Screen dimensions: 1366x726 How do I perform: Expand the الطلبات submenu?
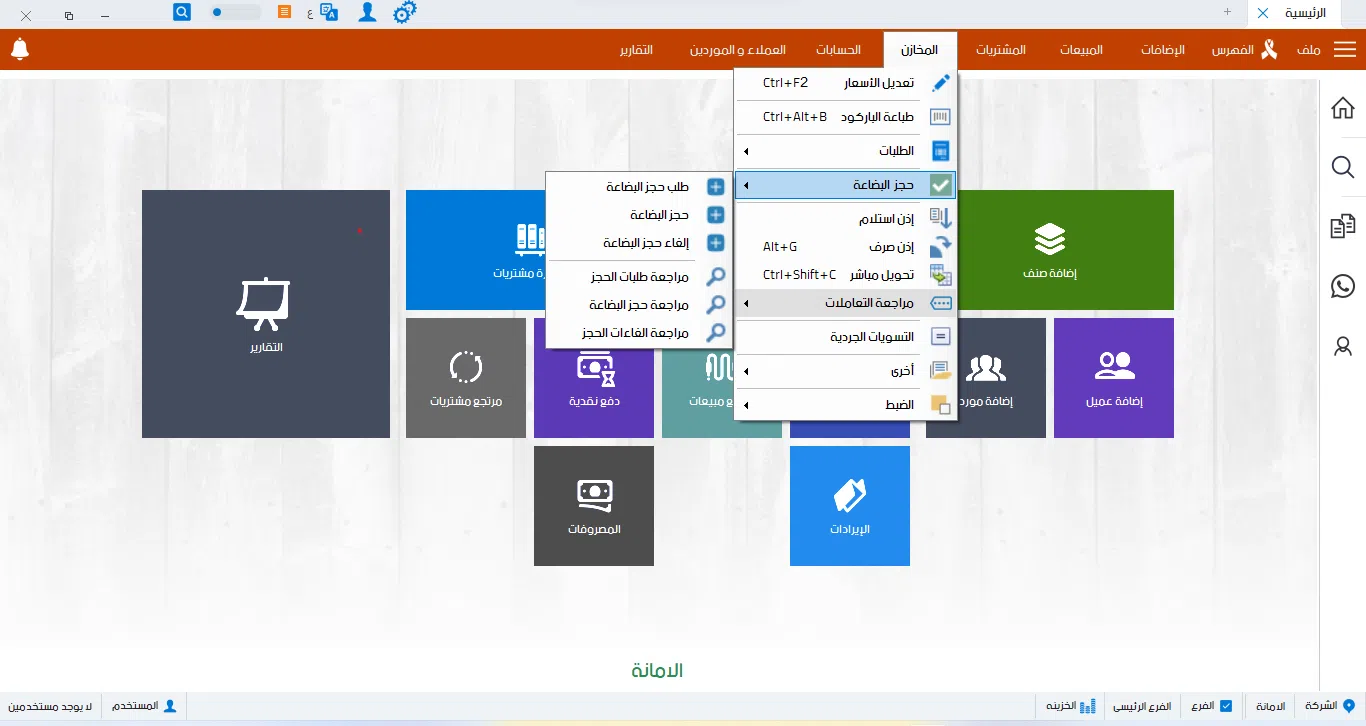pos(846,151)
